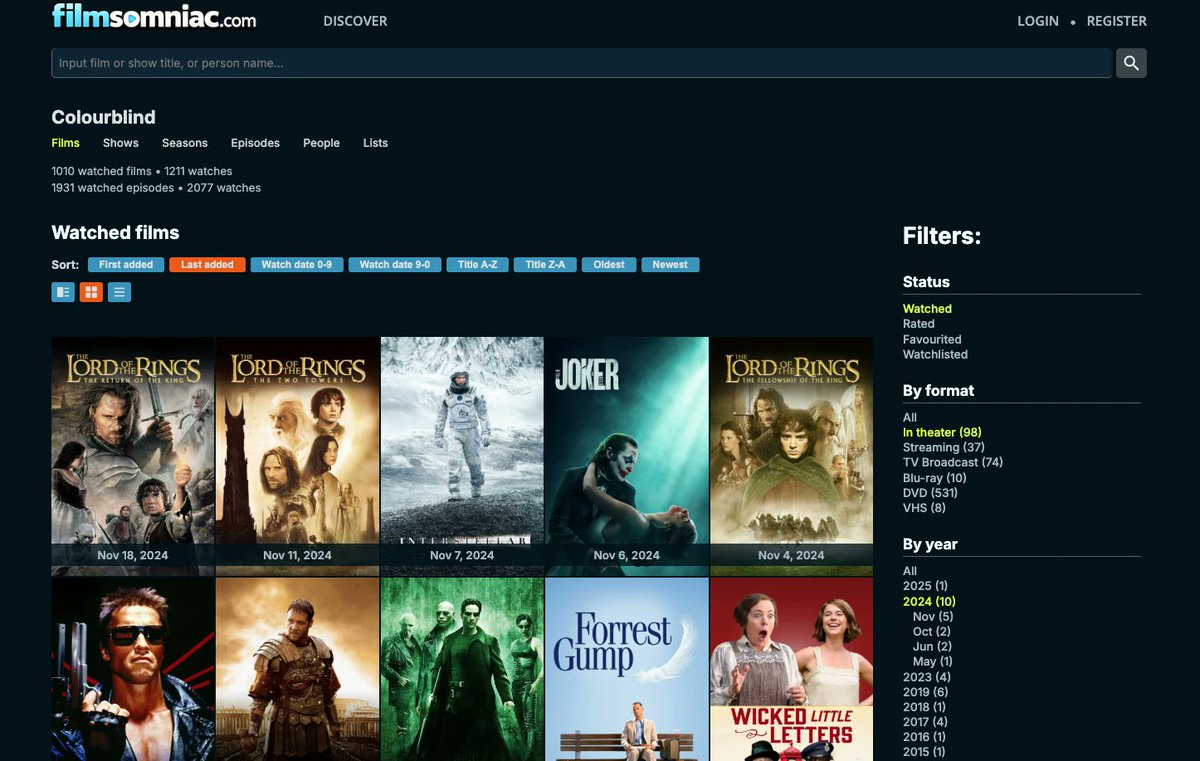Open the DISCOVER menu
The image size is (1200, 761).
click(x=355, y=21)
